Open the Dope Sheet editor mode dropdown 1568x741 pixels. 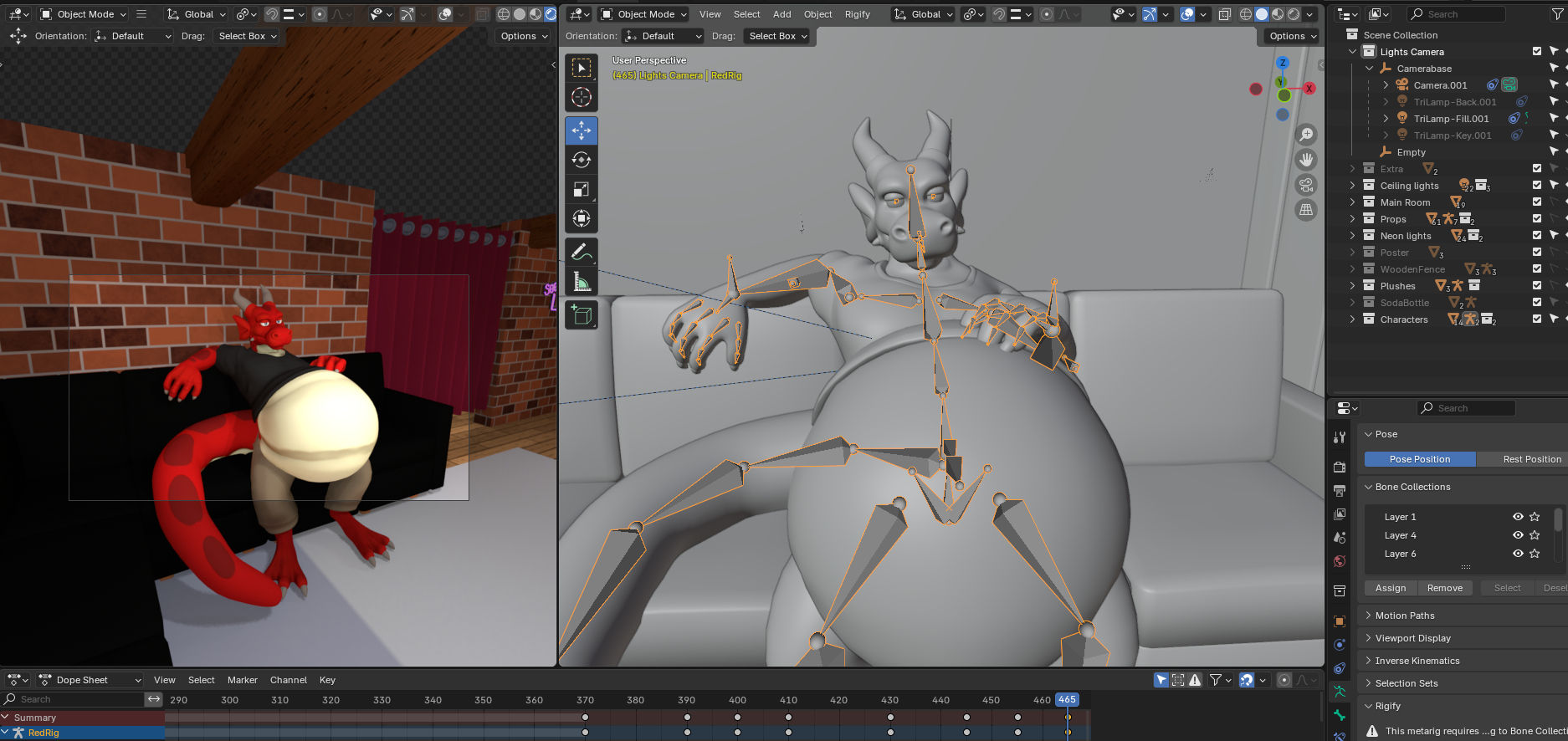click(90, 680)
